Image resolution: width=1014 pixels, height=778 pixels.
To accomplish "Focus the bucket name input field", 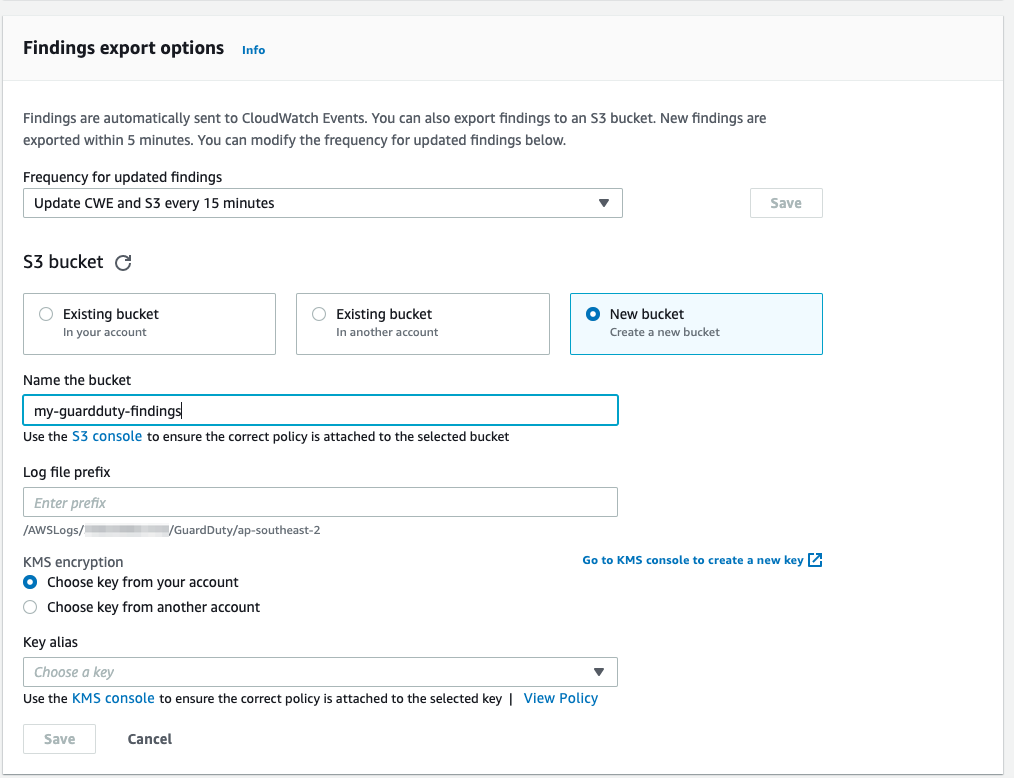I will coord(320,410).
